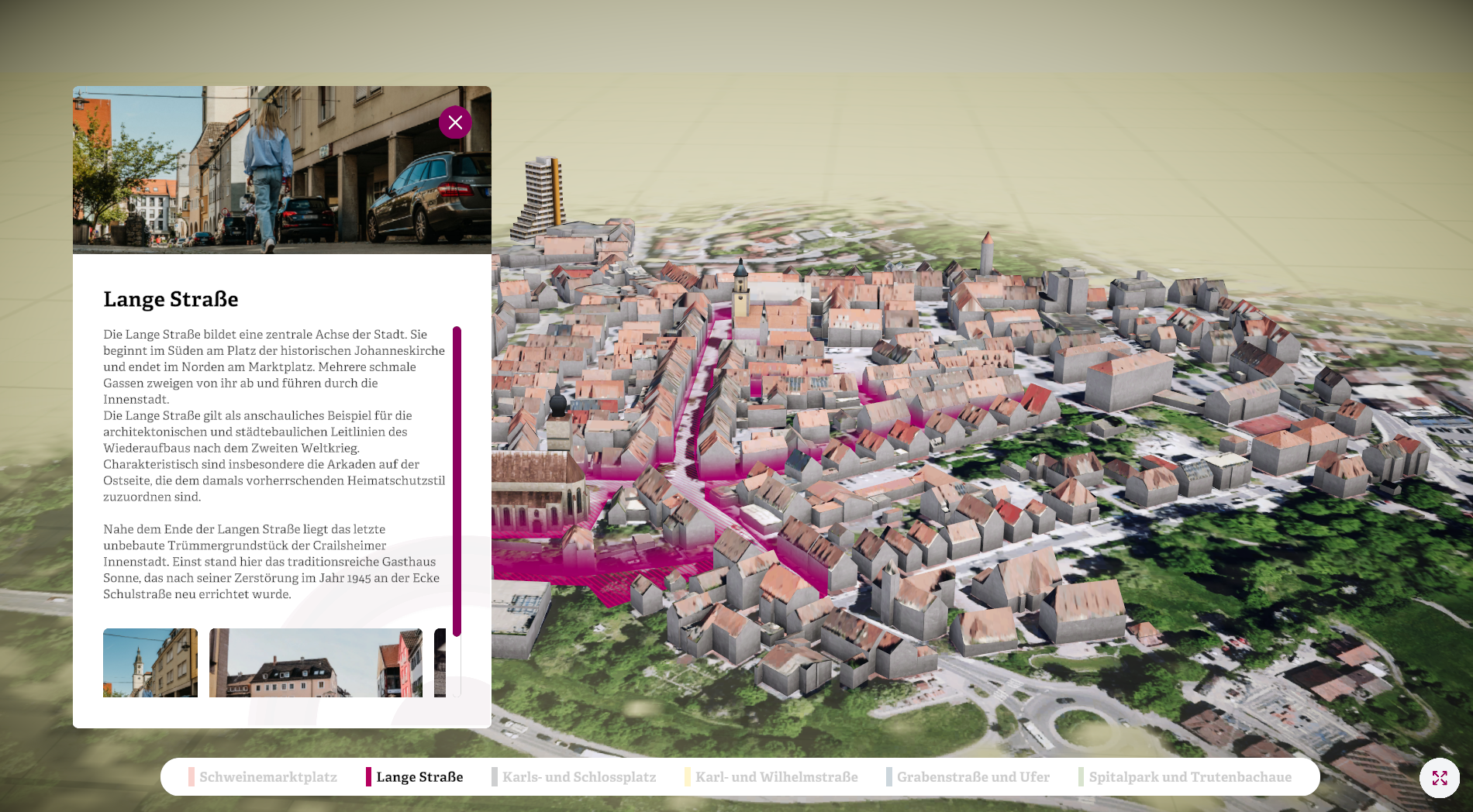Click the purple panel scrollbar

pos(457,481)
